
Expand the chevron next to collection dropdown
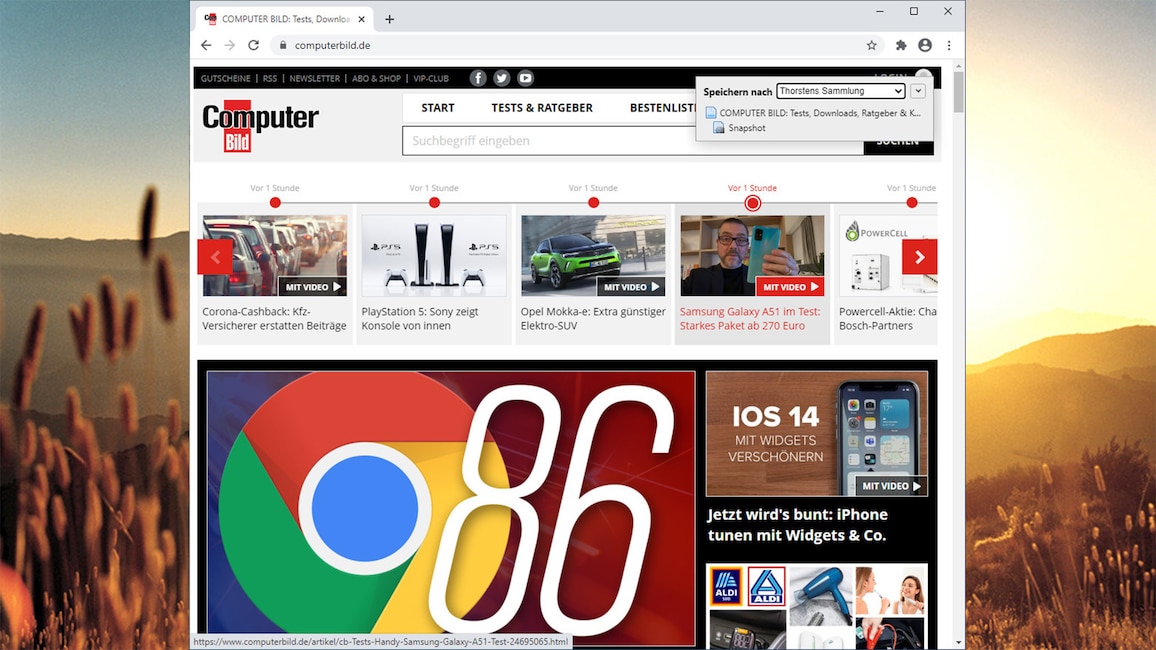coord(918,91)
